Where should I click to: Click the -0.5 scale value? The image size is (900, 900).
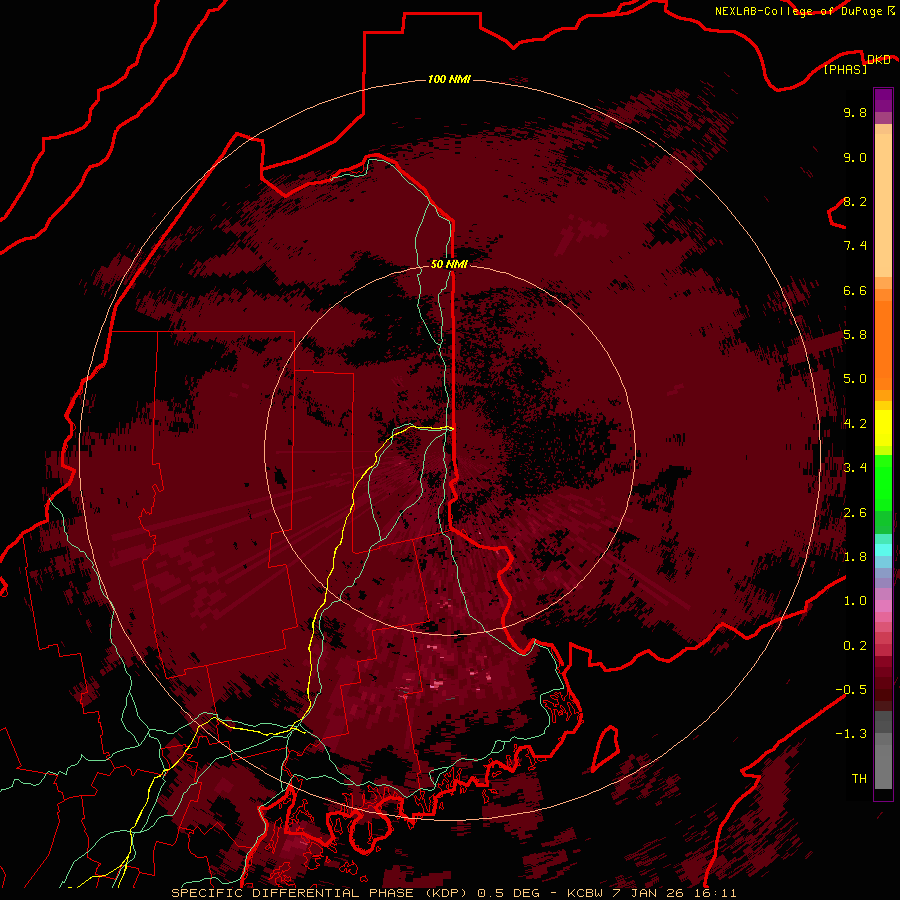point(851,689)
